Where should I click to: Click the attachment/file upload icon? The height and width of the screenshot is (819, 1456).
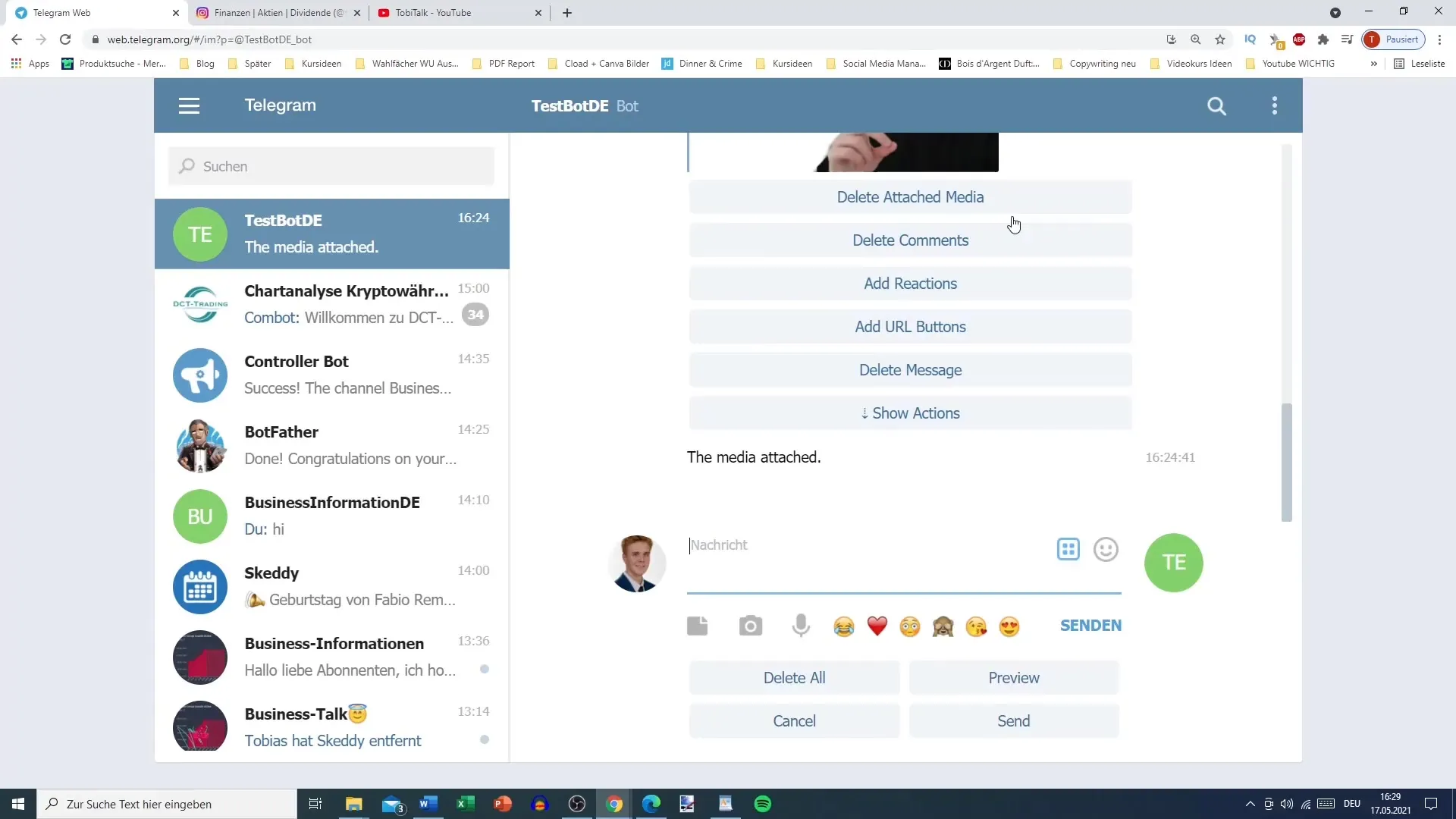click(x=698, y=626)
